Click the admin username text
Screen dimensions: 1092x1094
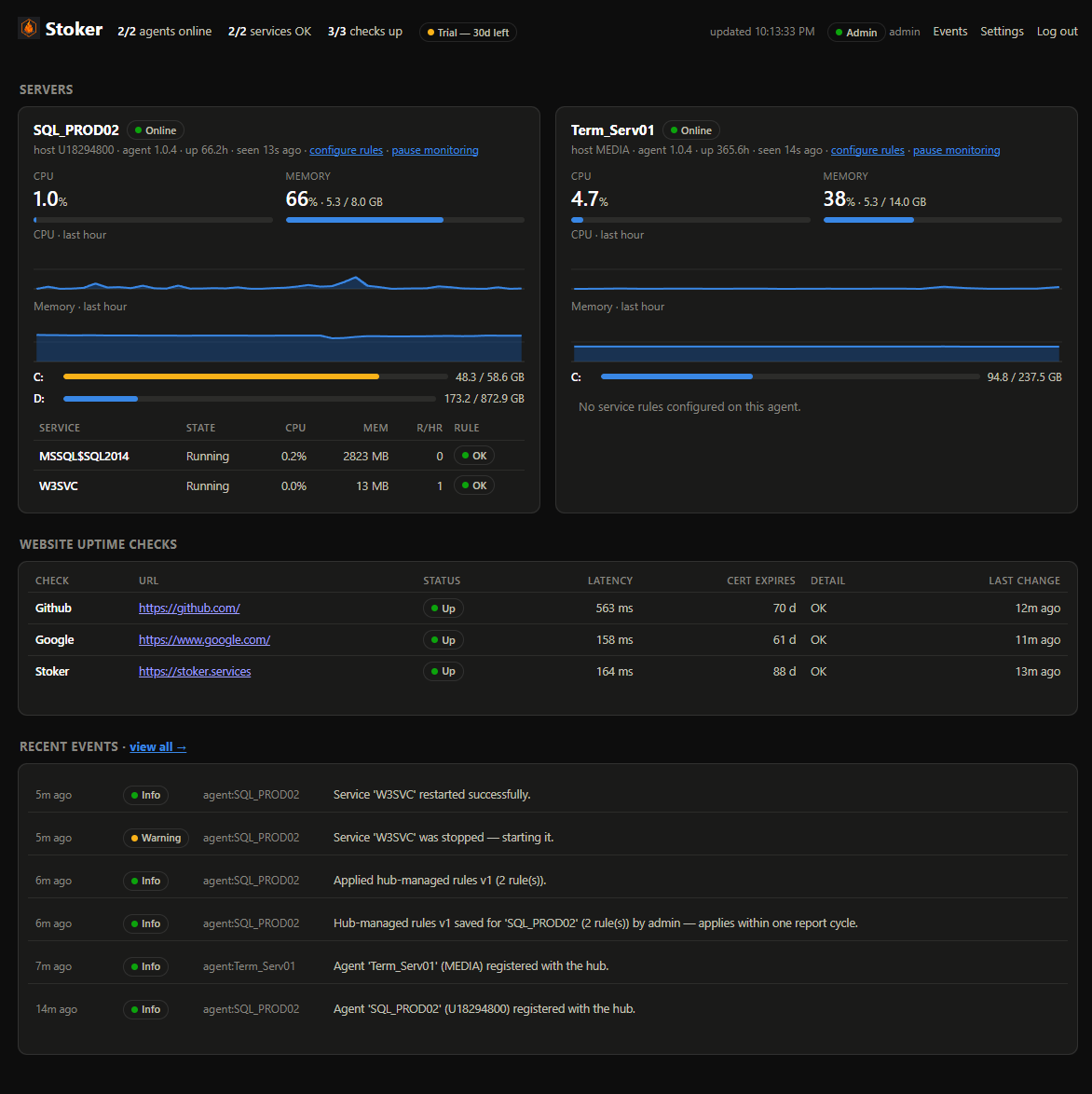pos(905,32)
